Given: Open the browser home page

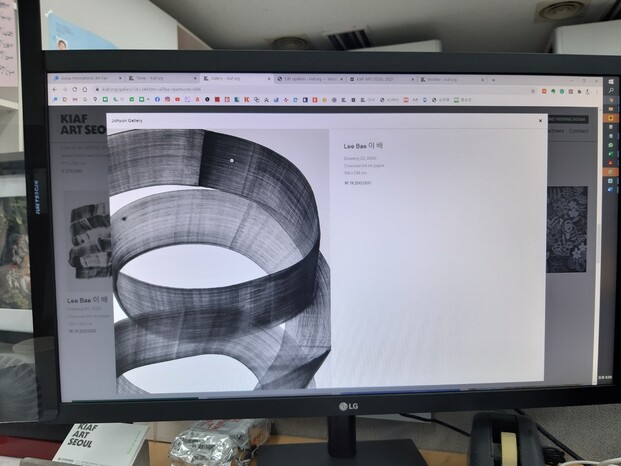Looking at the screenshot, I should pos(84,89).
